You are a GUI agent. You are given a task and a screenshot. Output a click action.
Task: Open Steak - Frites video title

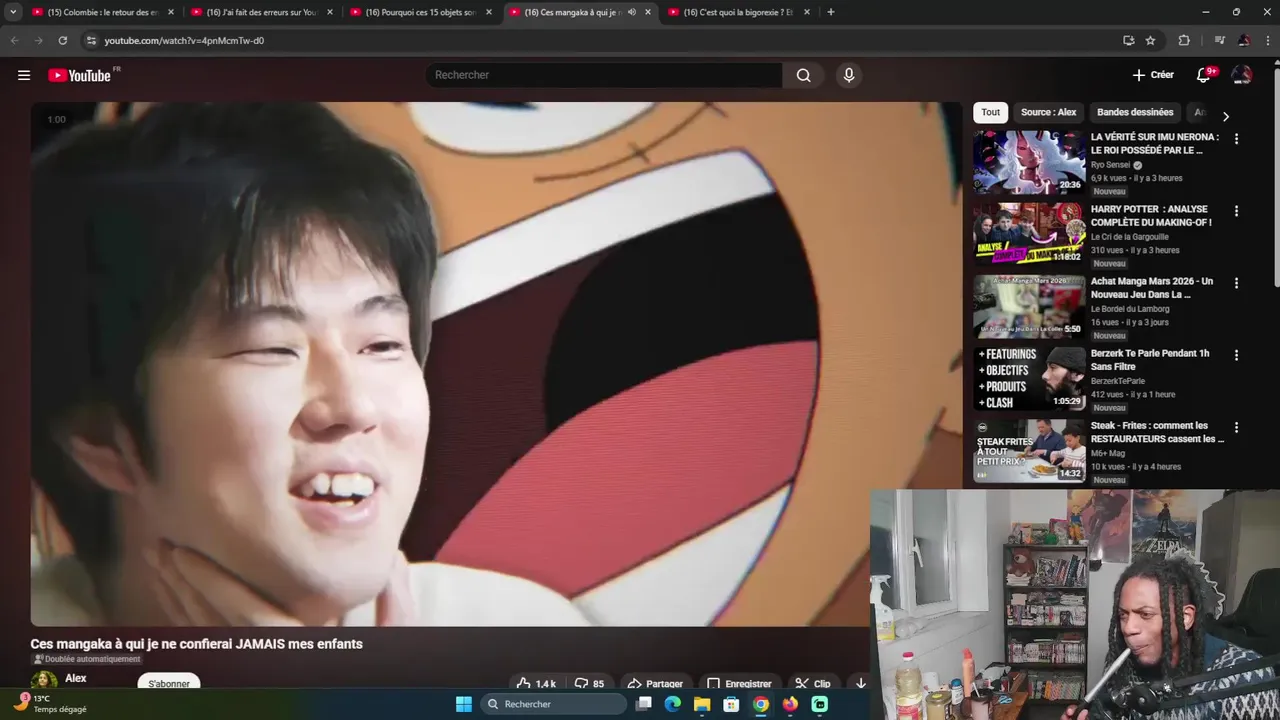[x=1157, y=432]
